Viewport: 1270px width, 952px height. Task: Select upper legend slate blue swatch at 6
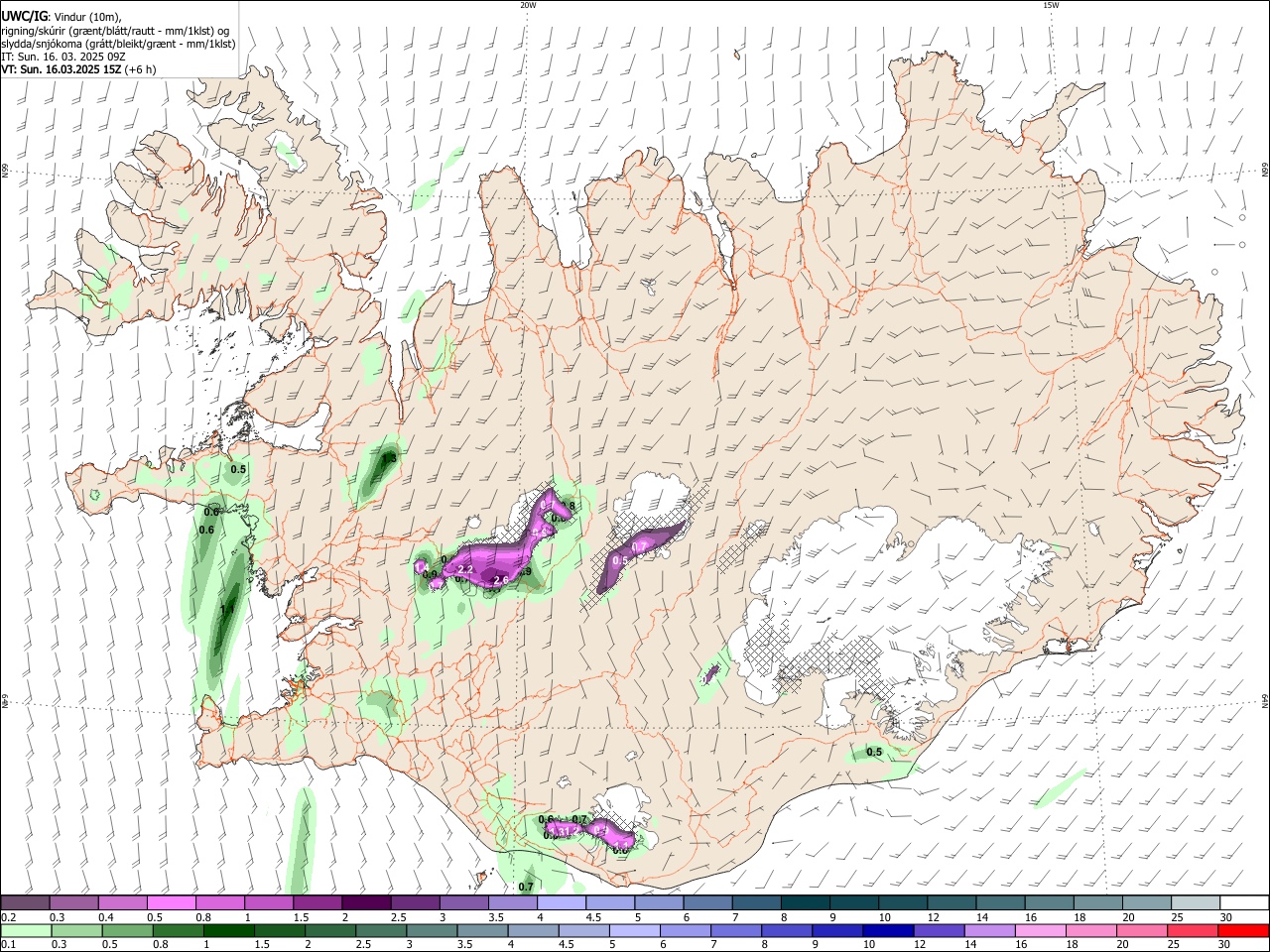pos(707,902)
